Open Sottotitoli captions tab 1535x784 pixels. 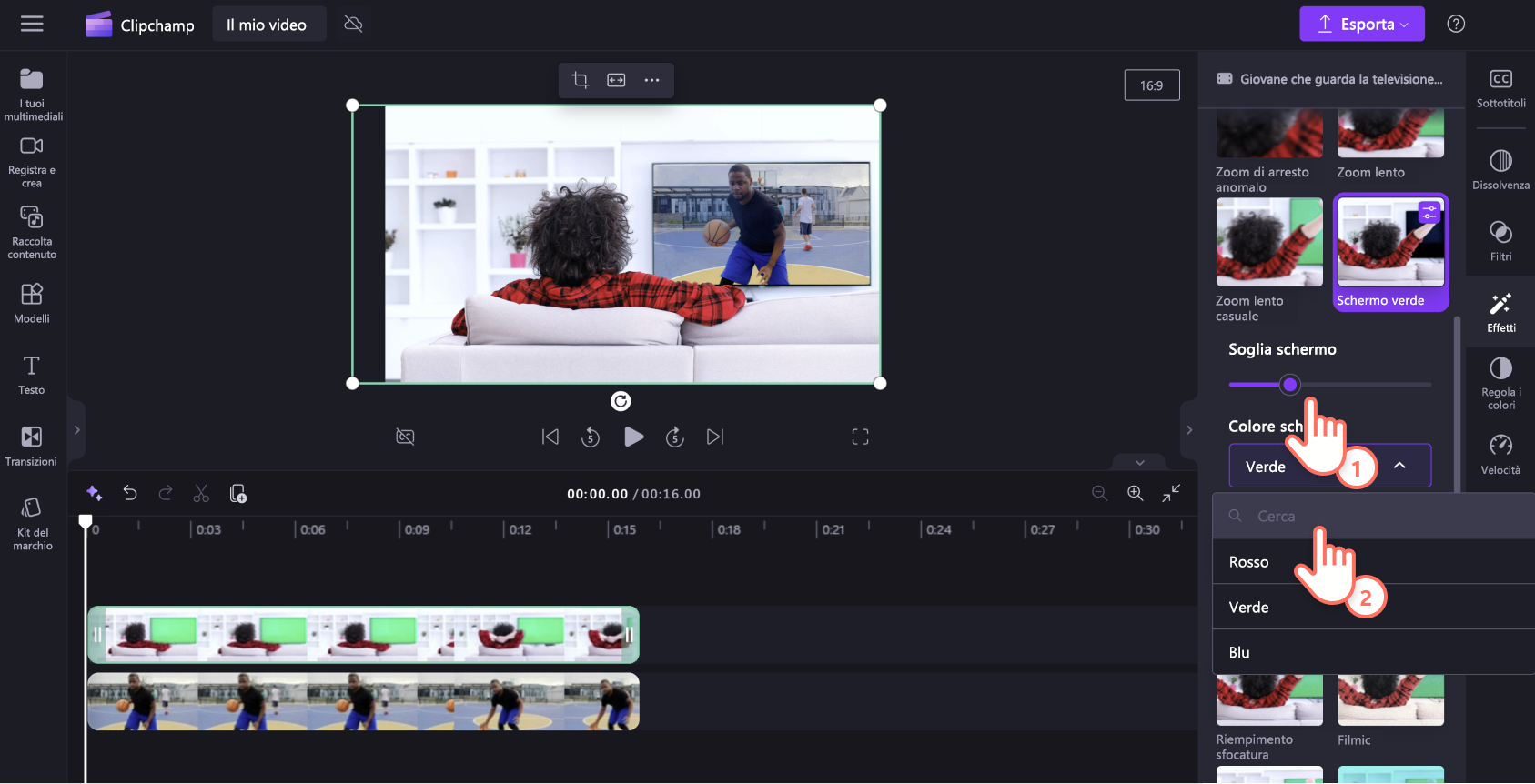[1500, 88]
